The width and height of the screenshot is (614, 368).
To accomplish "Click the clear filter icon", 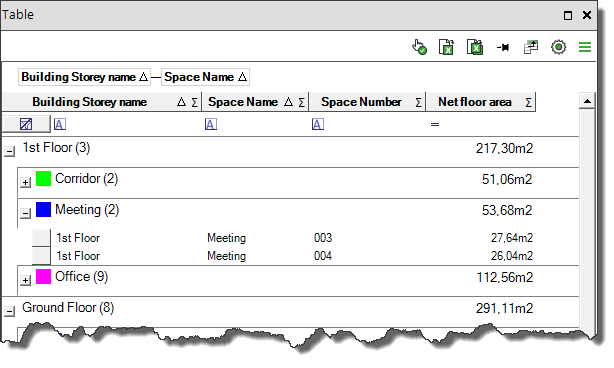I will (x=26, y=124).
